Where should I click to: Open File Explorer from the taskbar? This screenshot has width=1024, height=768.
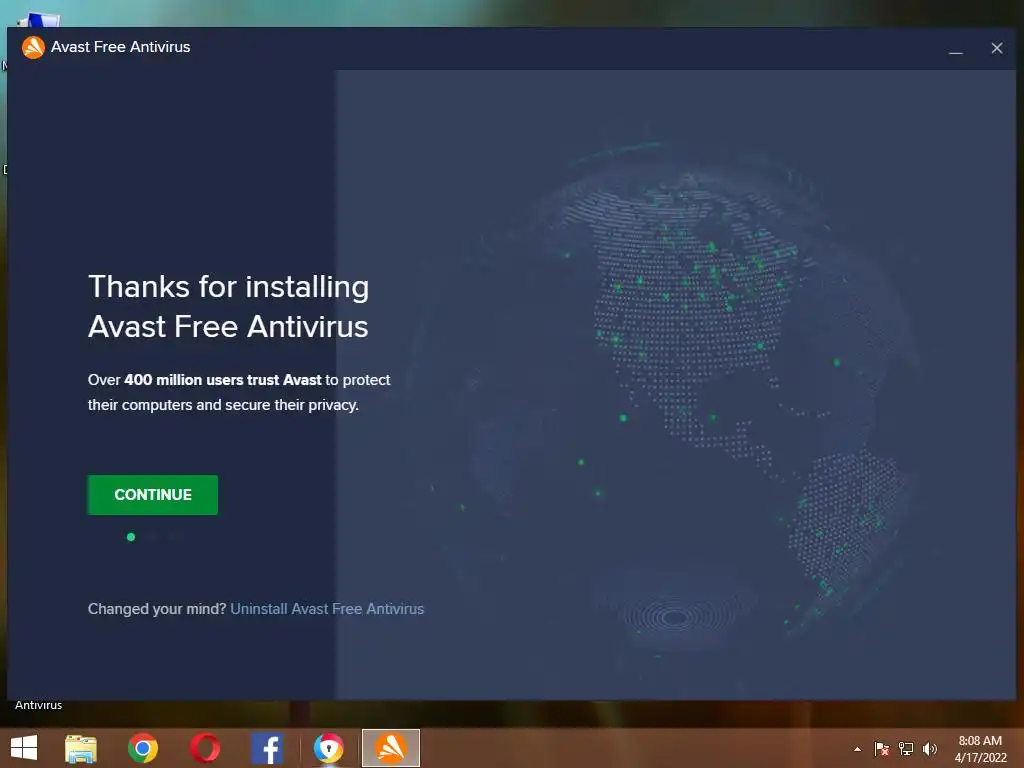(81, 748)
